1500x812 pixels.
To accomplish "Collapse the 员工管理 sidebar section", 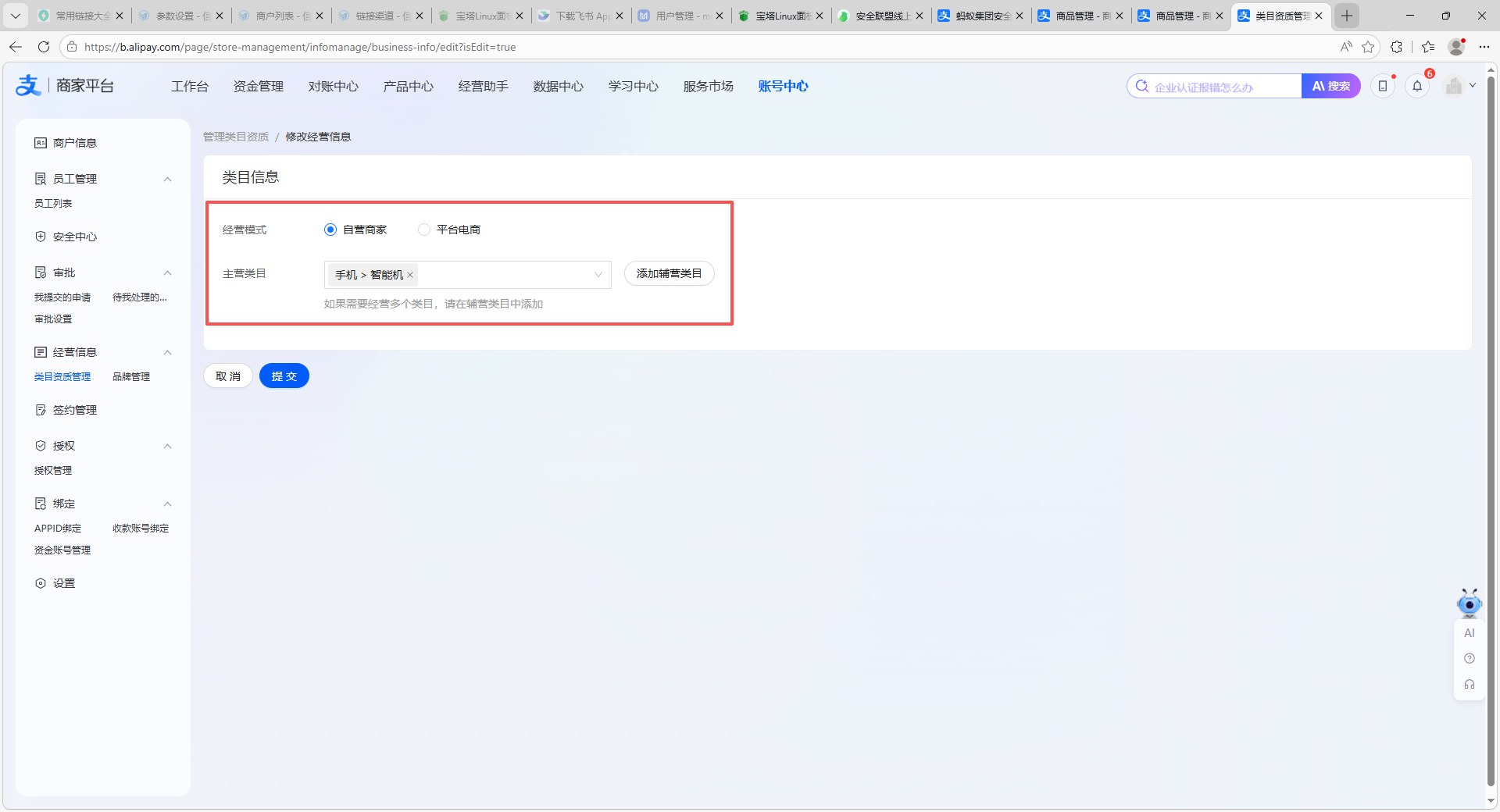I will pos(167,179).
